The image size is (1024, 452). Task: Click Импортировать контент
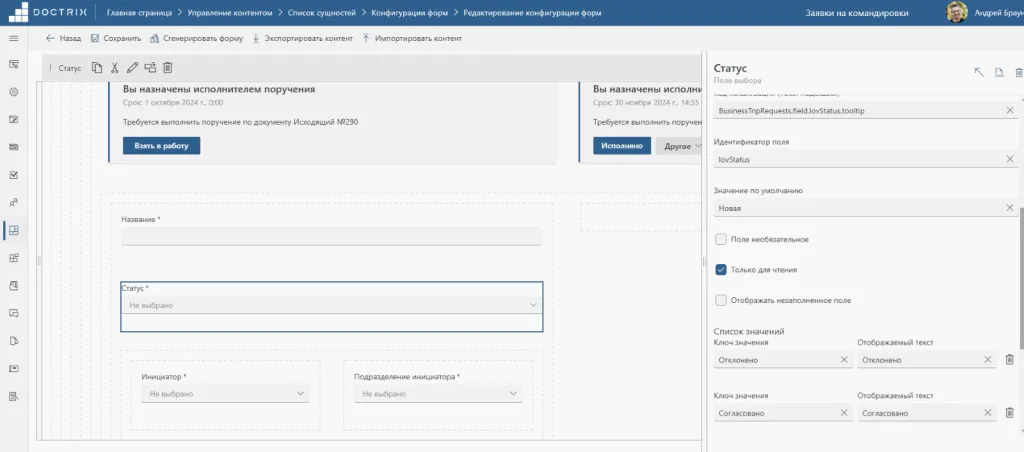click(412, 39)
